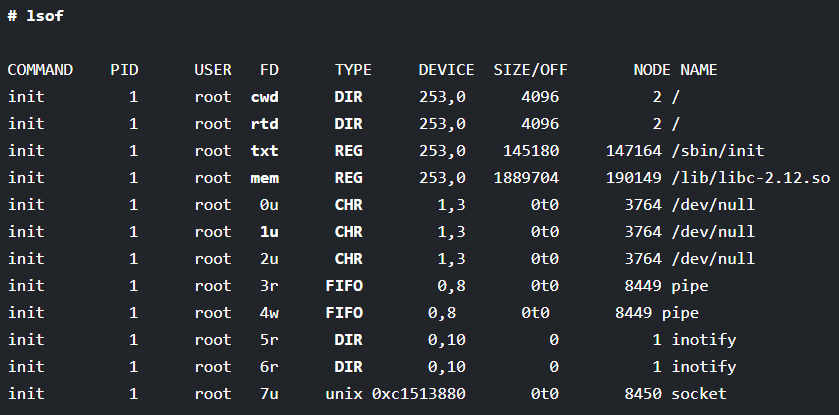
Task: Click the 0xc1513880 device value
Action: [x=419, y=394]
